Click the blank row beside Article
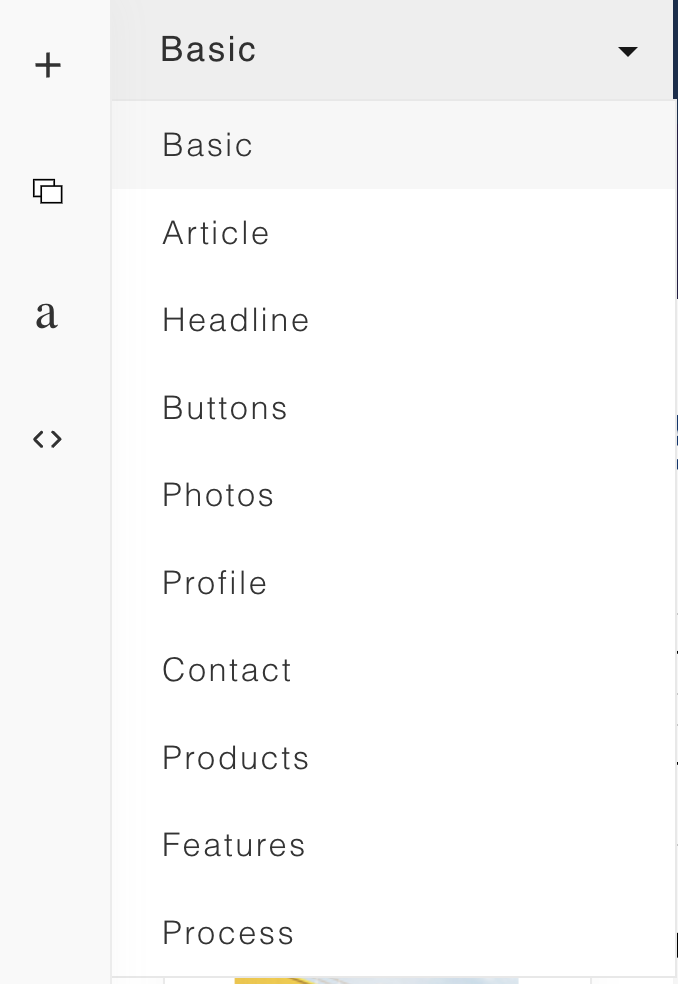 point(471,233)
